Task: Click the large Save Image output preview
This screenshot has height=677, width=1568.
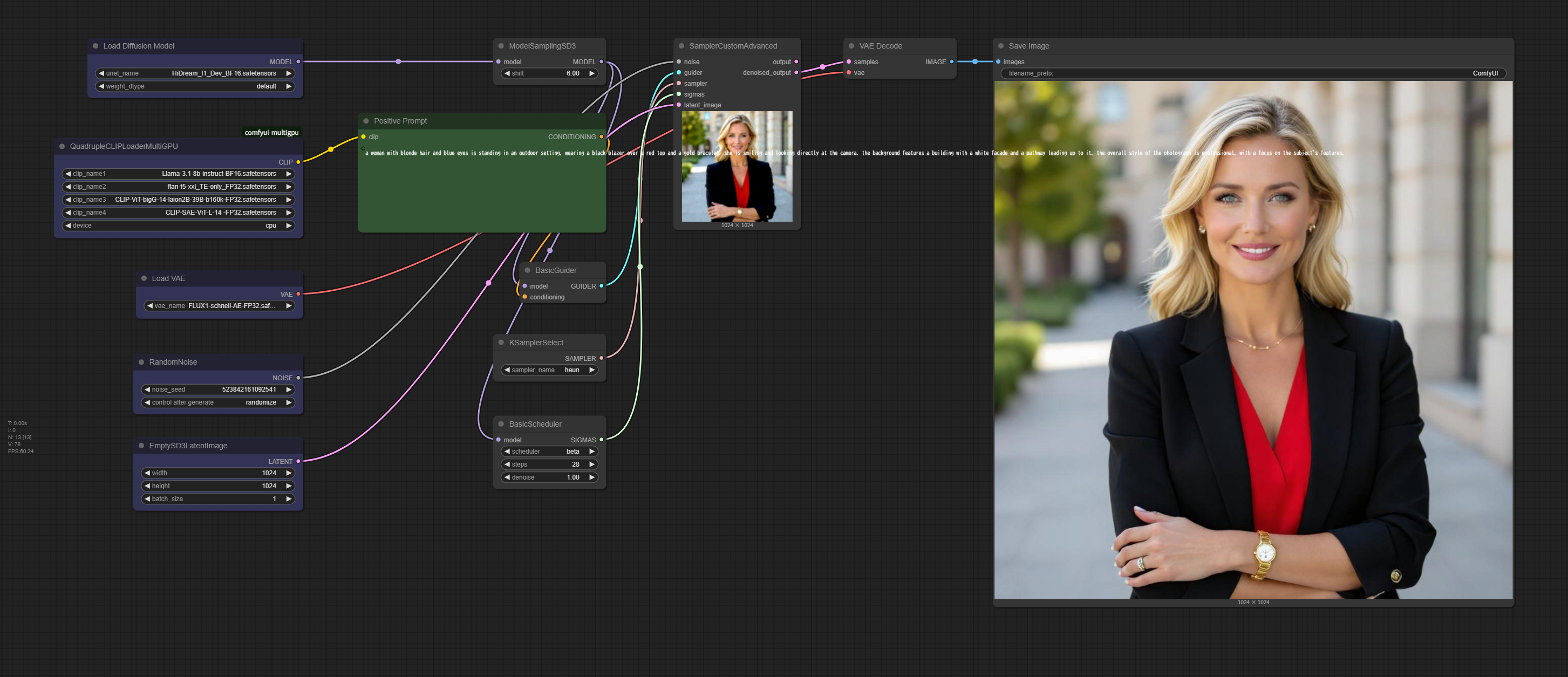Action: click(1253, 340)
